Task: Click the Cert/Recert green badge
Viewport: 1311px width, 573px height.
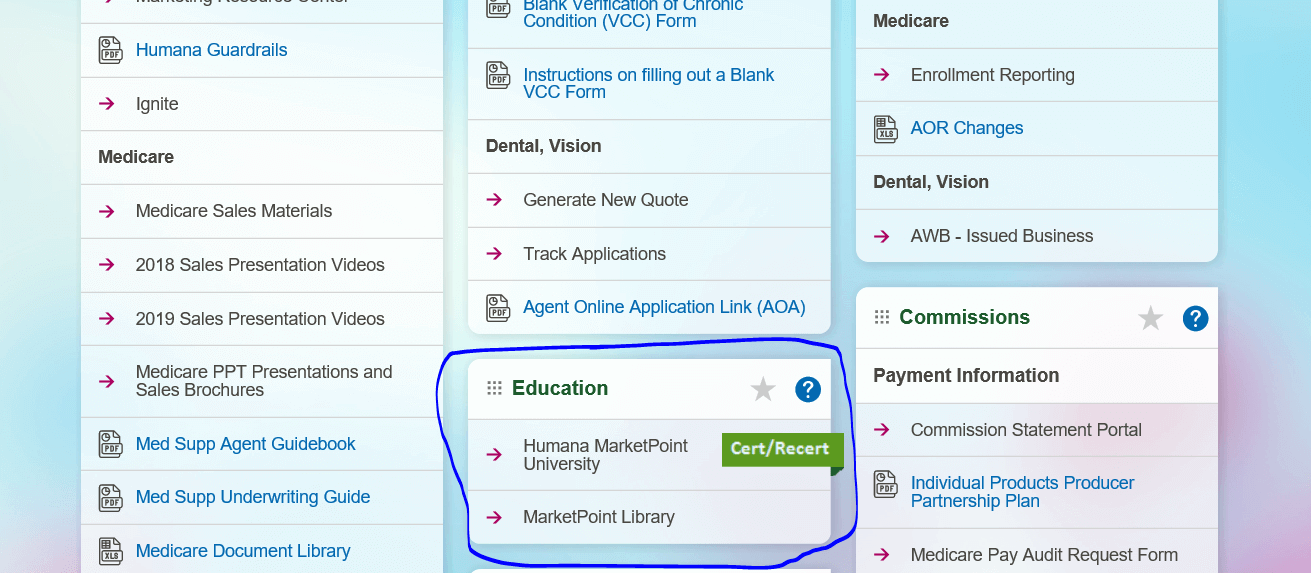Action: pyautogui.click(x=783, y=450)
